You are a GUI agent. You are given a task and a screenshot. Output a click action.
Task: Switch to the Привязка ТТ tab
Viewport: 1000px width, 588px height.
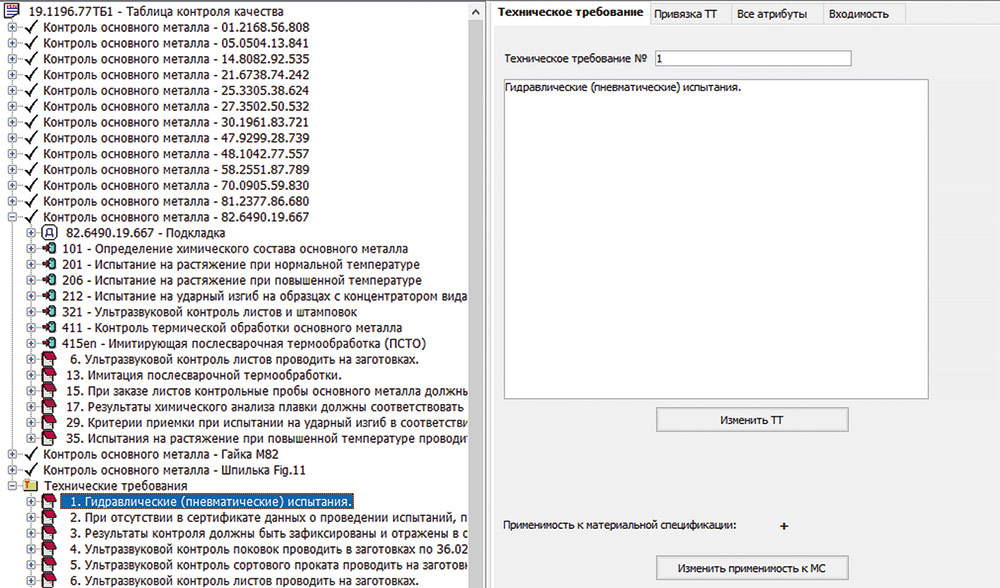tap(685, 13)
